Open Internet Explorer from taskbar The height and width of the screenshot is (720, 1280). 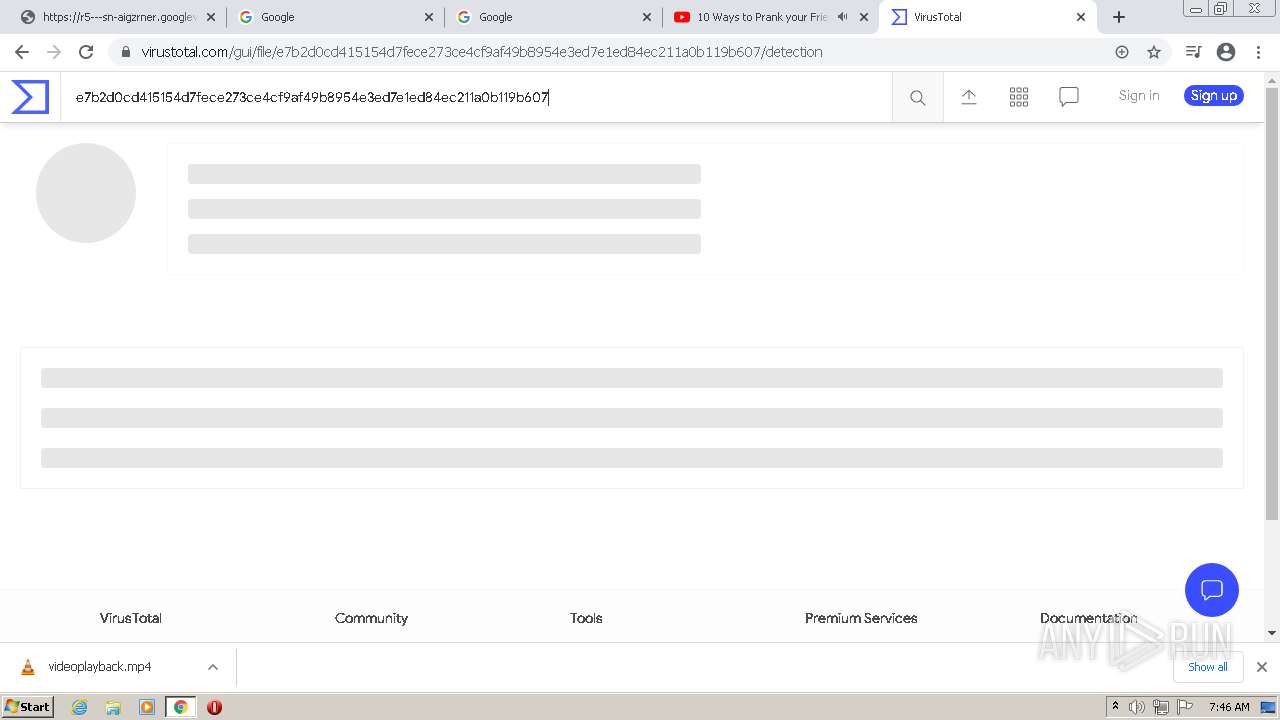click(x=80, y=707)
